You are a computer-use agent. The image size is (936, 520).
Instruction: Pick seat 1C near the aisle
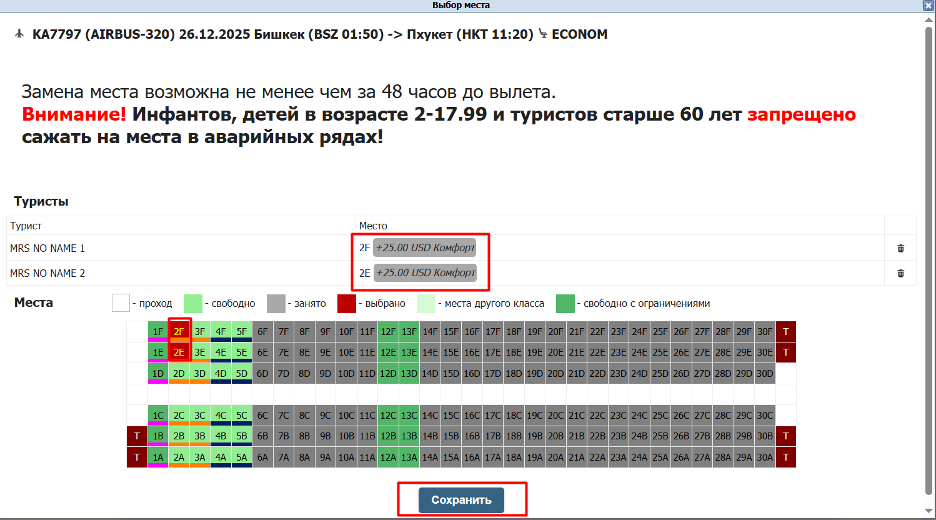[158, 415]
